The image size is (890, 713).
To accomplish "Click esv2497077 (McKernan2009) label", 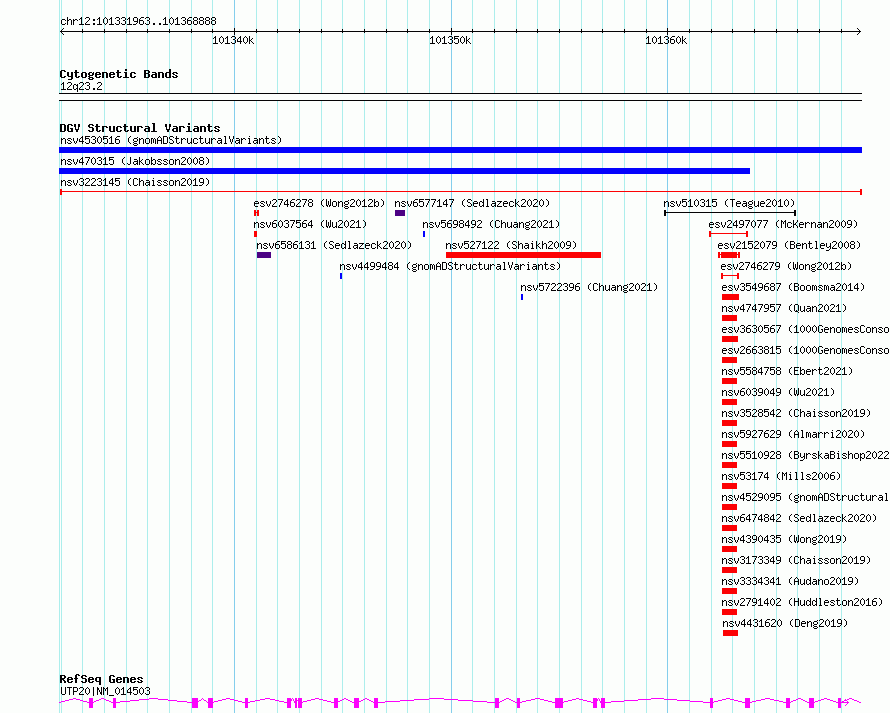I will [783, 224].
